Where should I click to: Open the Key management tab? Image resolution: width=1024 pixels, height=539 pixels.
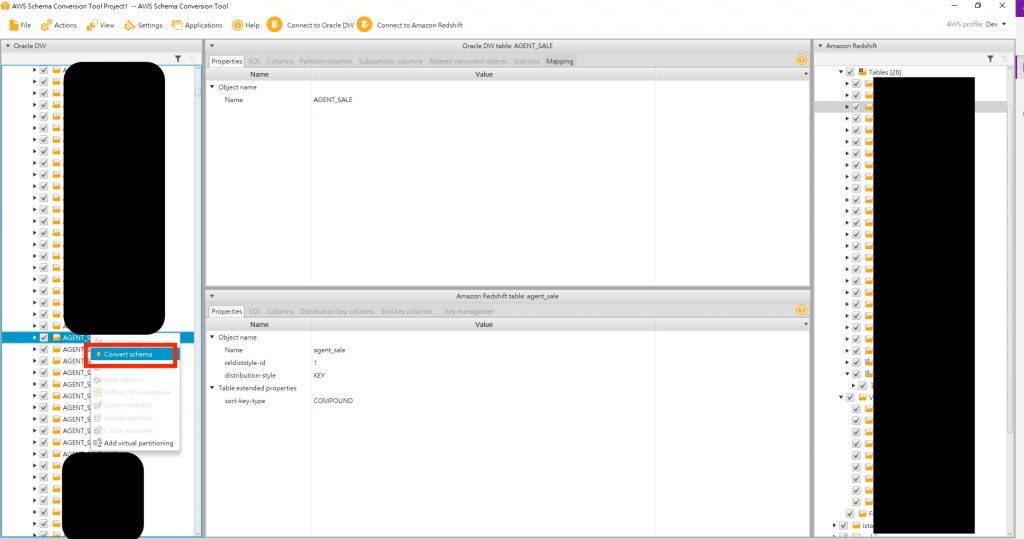[469, 311]
